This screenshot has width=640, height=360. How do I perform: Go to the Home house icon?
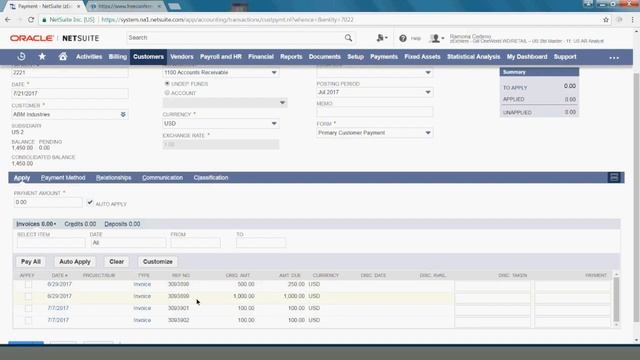coord(63,57)
